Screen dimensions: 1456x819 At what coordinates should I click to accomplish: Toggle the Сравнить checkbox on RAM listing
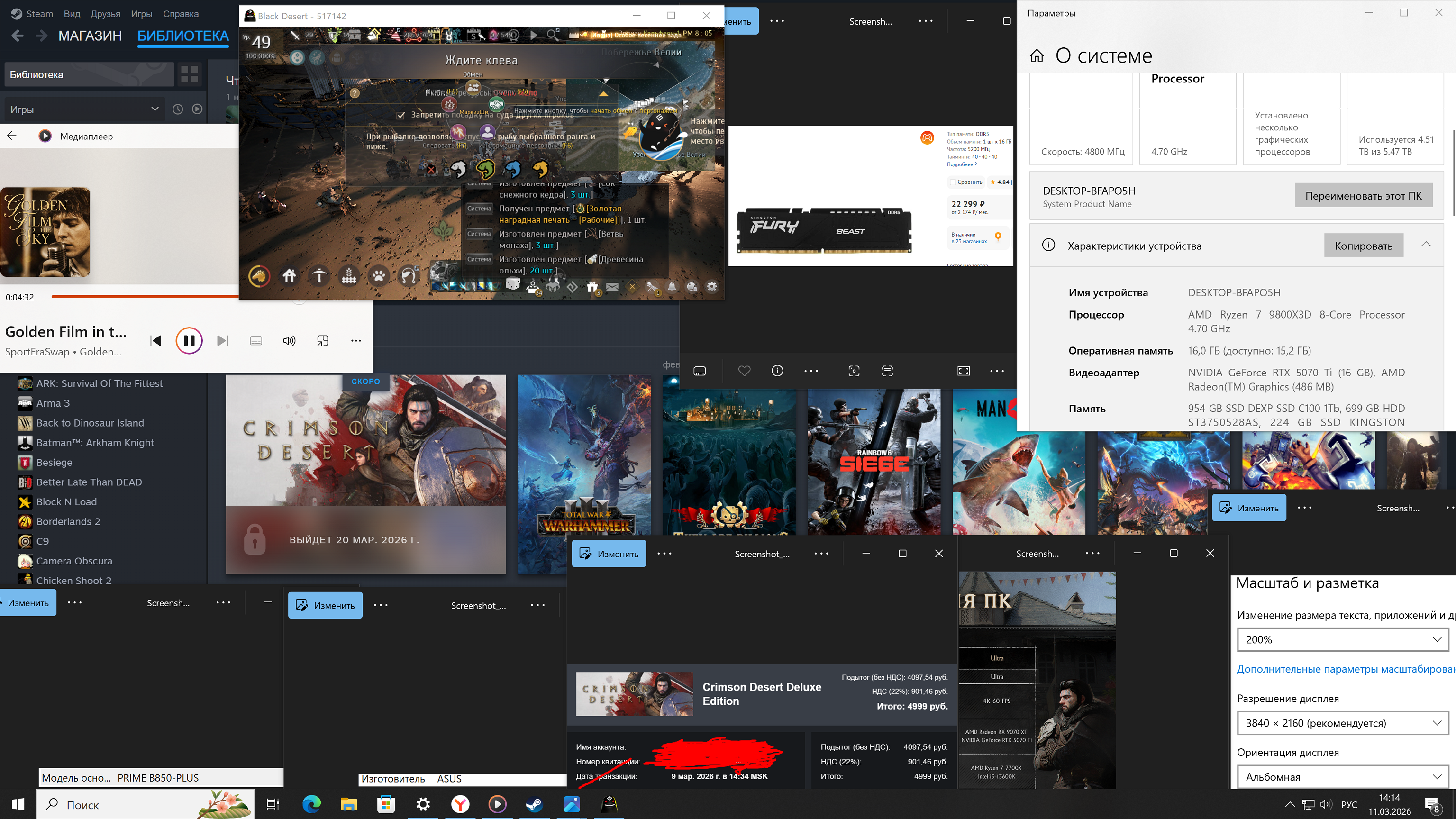(953, 182)
